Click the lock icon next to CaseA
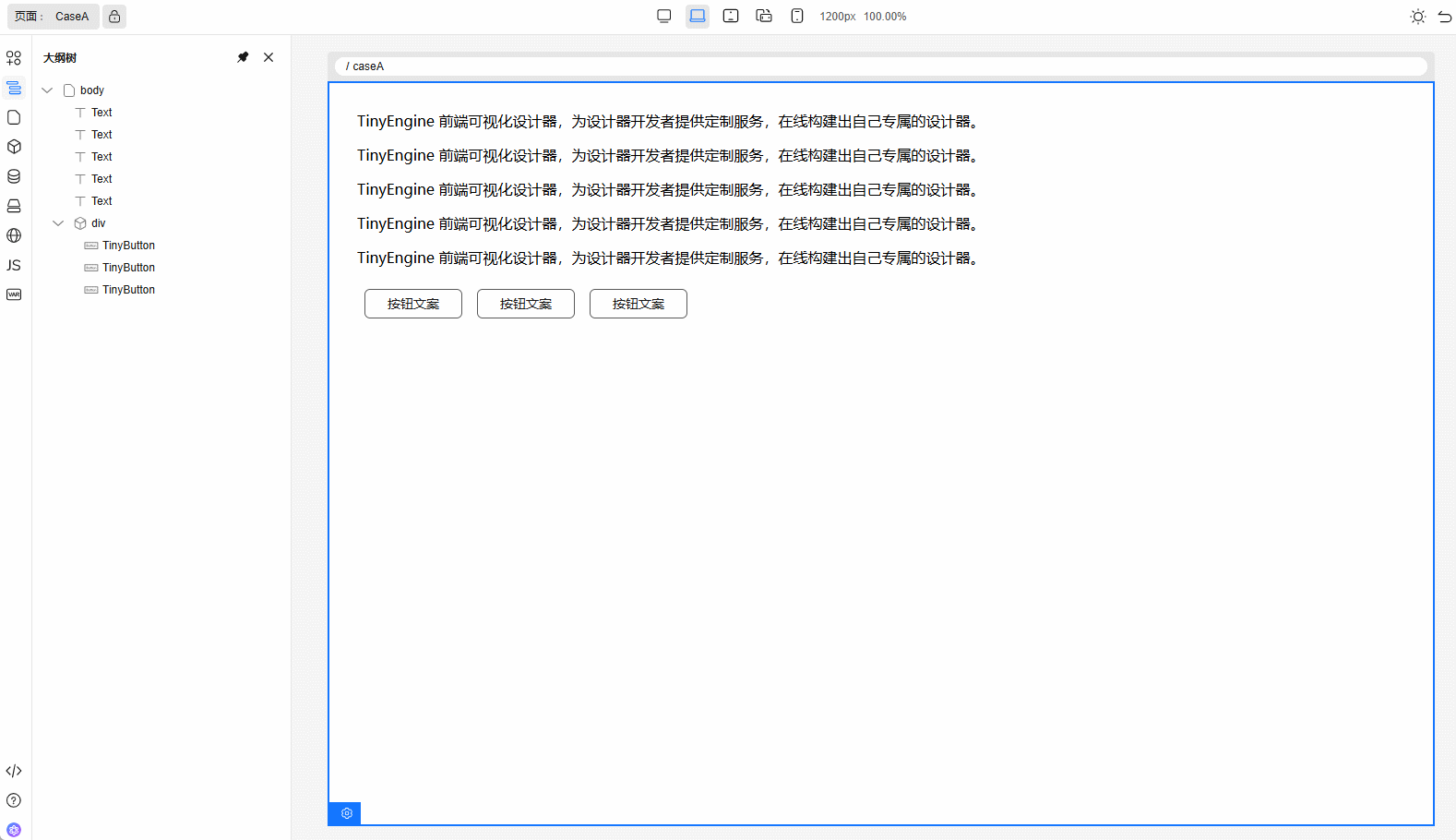The image size is (1456, 840). click(x=114, y=17)
